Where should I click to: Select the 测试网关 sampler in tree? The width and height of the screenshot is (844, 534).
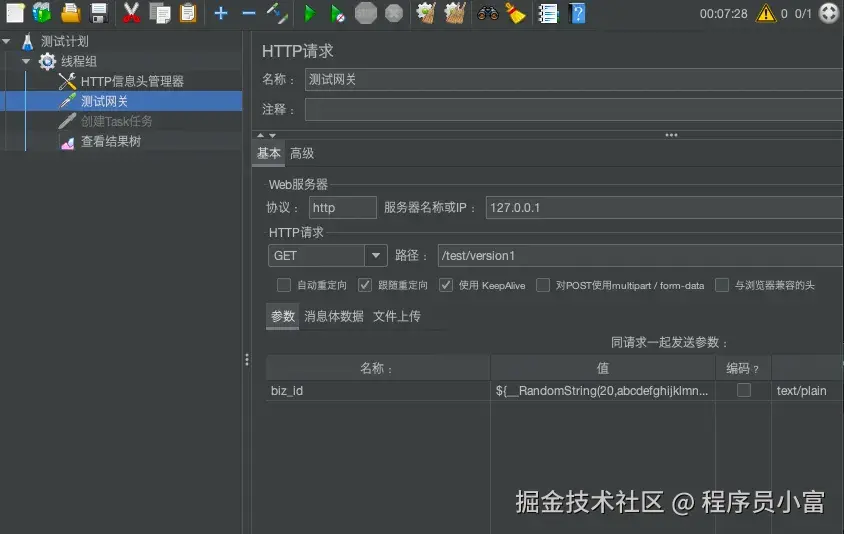[104, 101]
